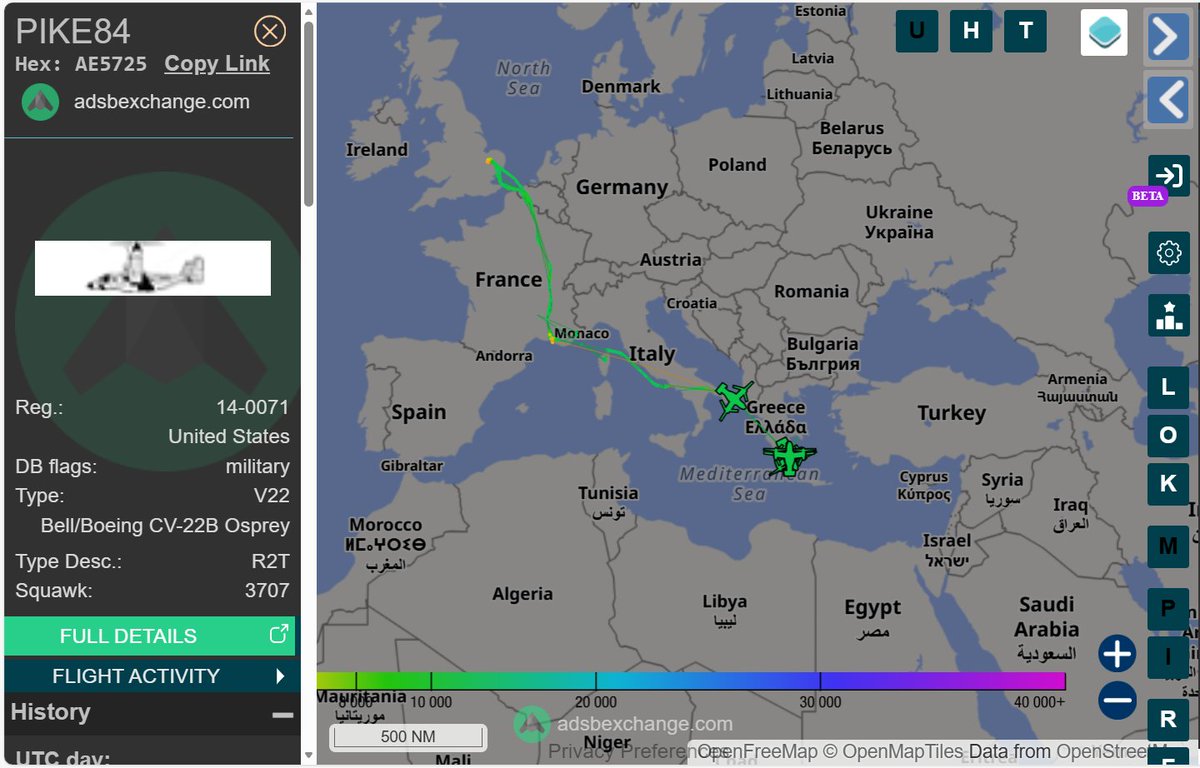The width and height of the screenshot is (1200, 768).
Task: Toggle the L map option button
Action: coord(1168,388)
